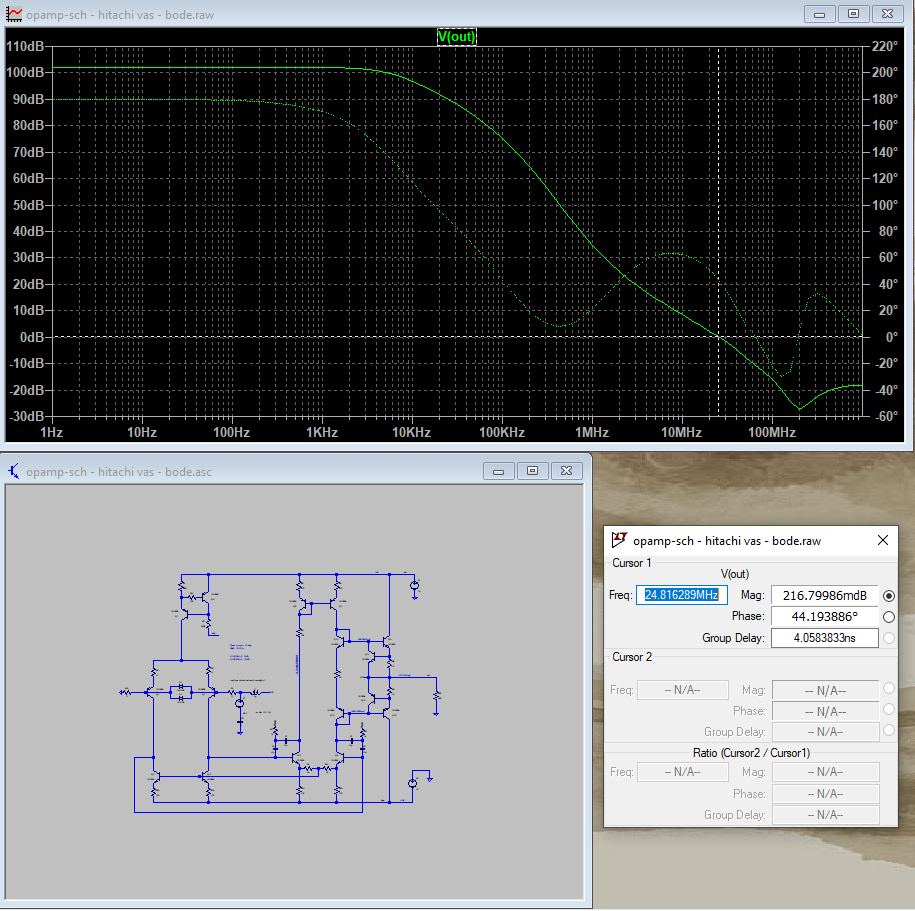Close the cursor readout dialog
This screenshot has width=915, height=911.
883,540
